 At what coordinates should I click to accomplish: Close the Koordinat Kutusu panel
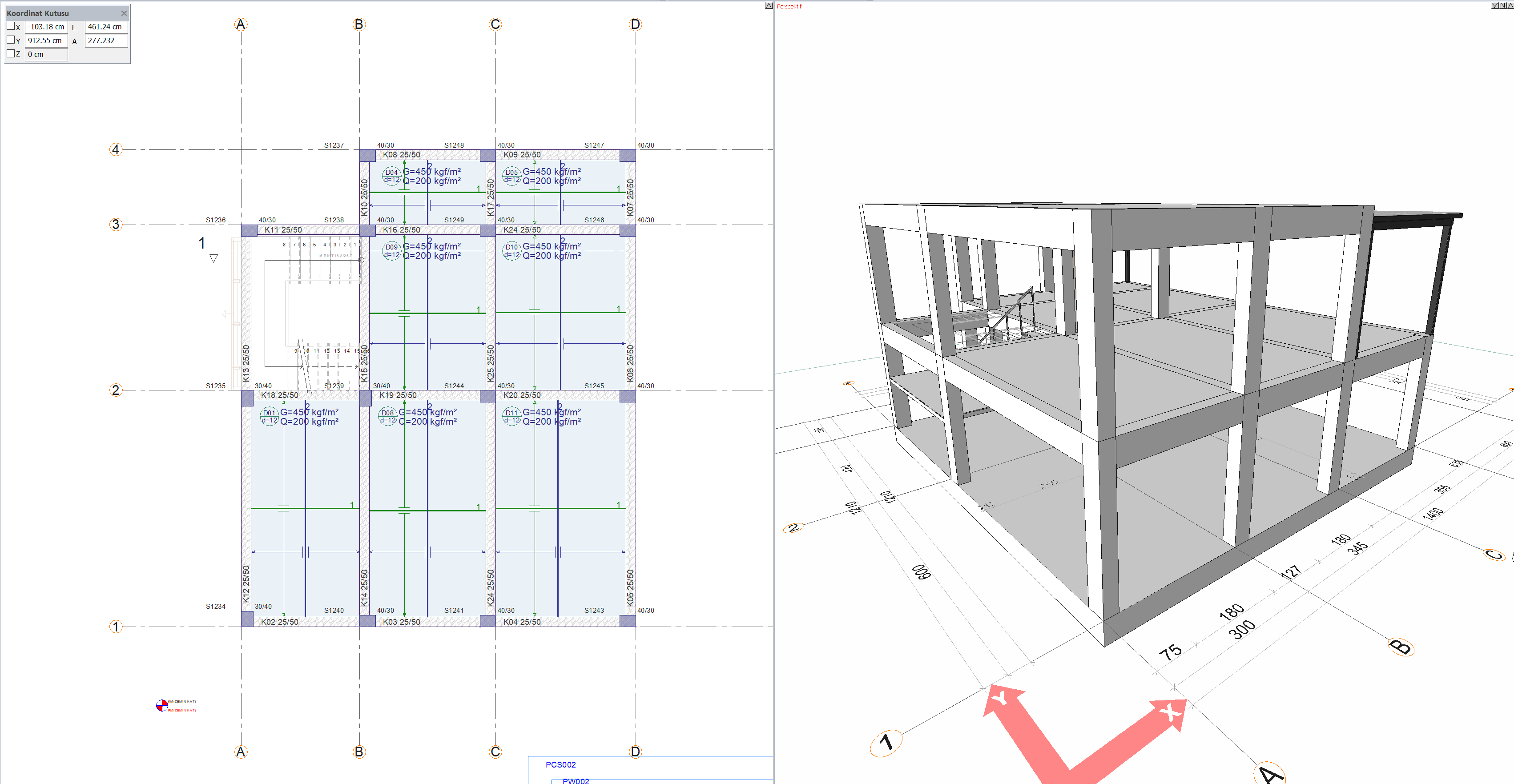[124, 13]
